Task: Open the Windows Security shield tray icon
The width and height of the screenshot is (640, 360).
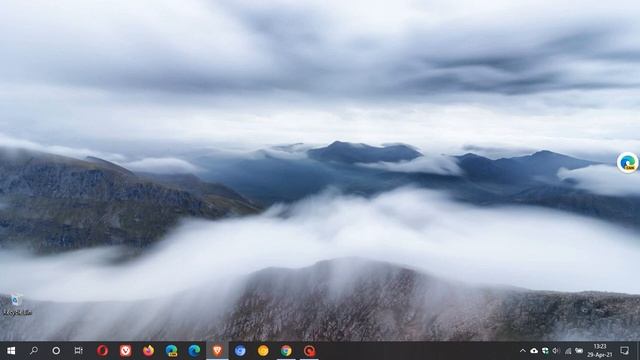Action: 545,351
